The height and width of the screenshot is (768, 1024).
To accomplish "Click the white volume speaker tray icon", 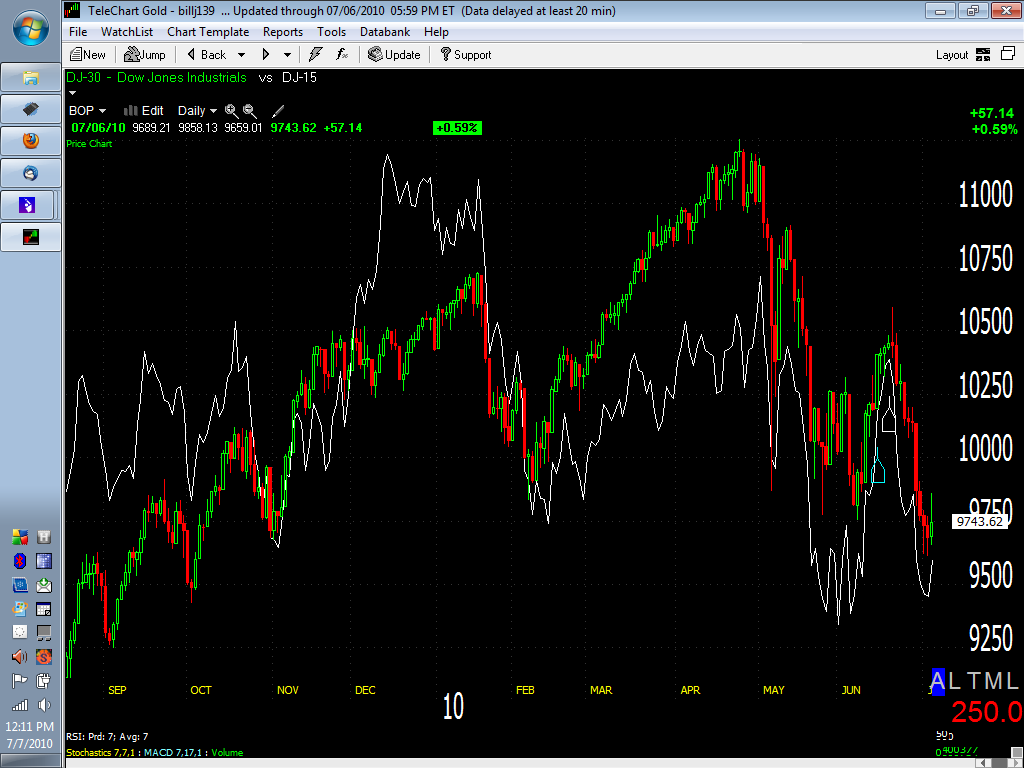I will [44, 705].
